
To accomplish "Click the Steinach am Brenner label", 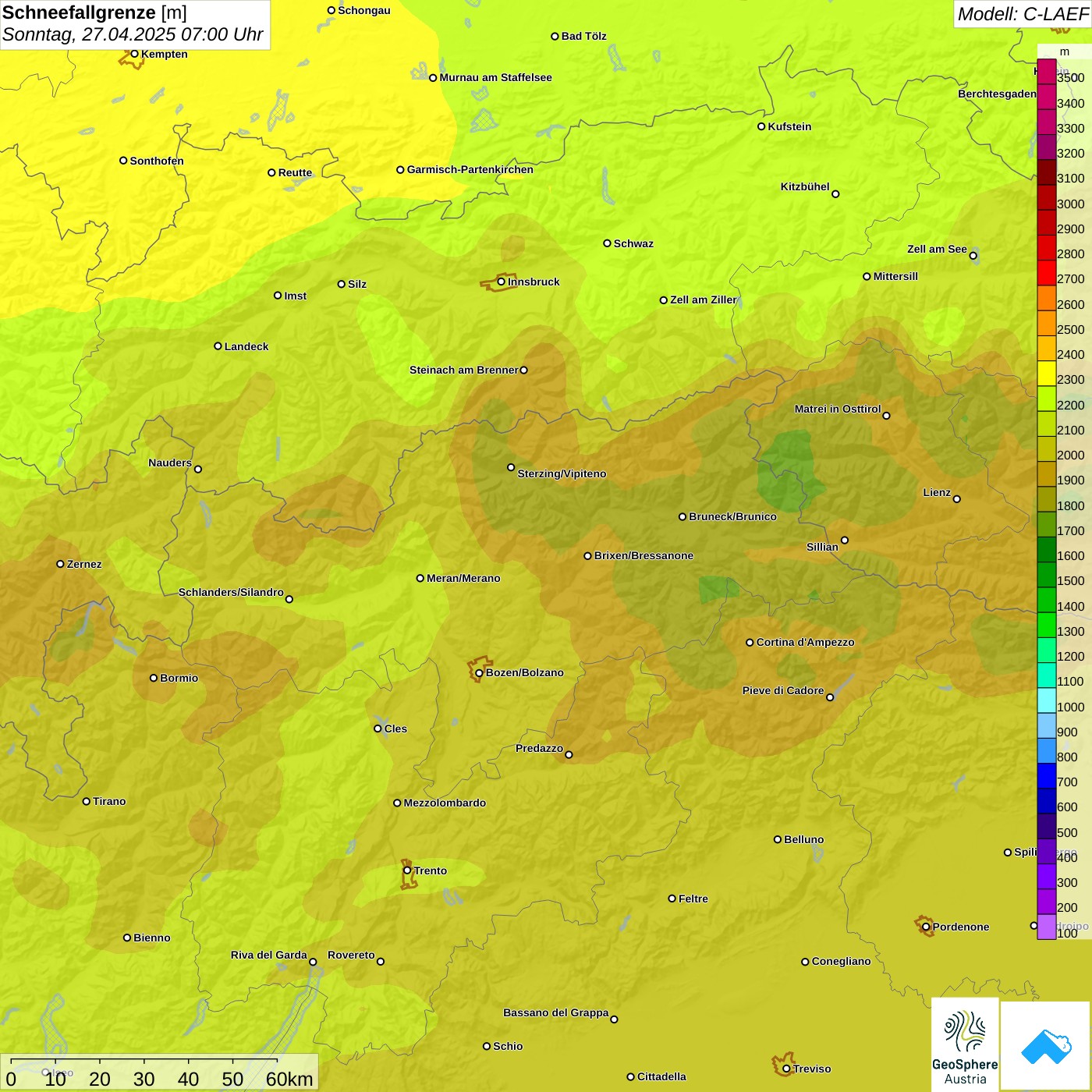I will point(463,370).
